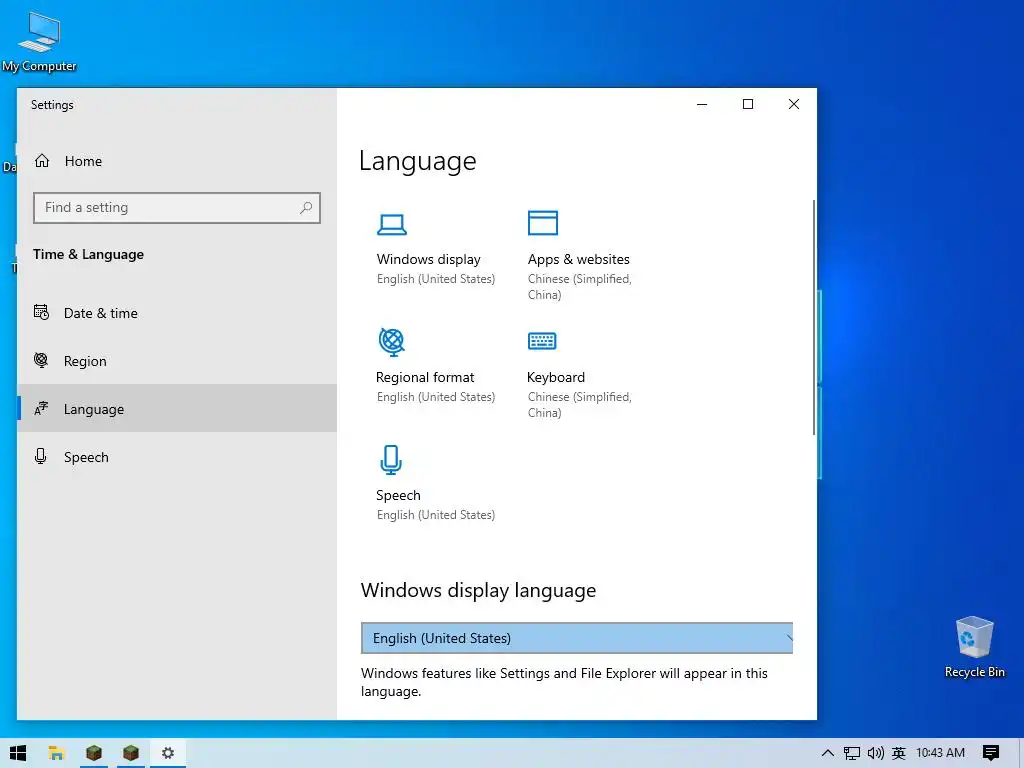Select Language in the sidebar
The height and width of the screenshot is (768, 1024).
[x=176, y=408]
